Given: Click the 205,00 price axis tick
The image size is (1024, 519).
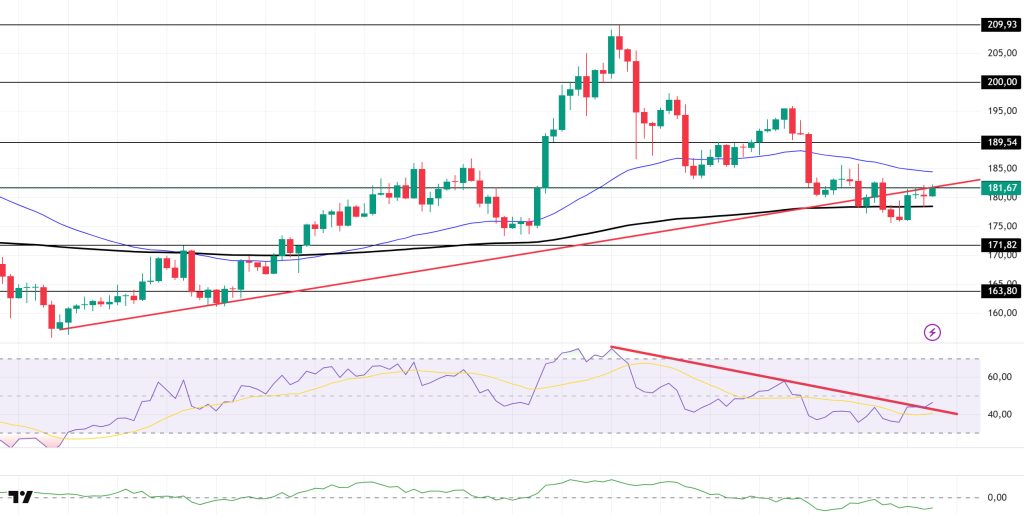Looking at the screenshot, I should point(1000,53).
